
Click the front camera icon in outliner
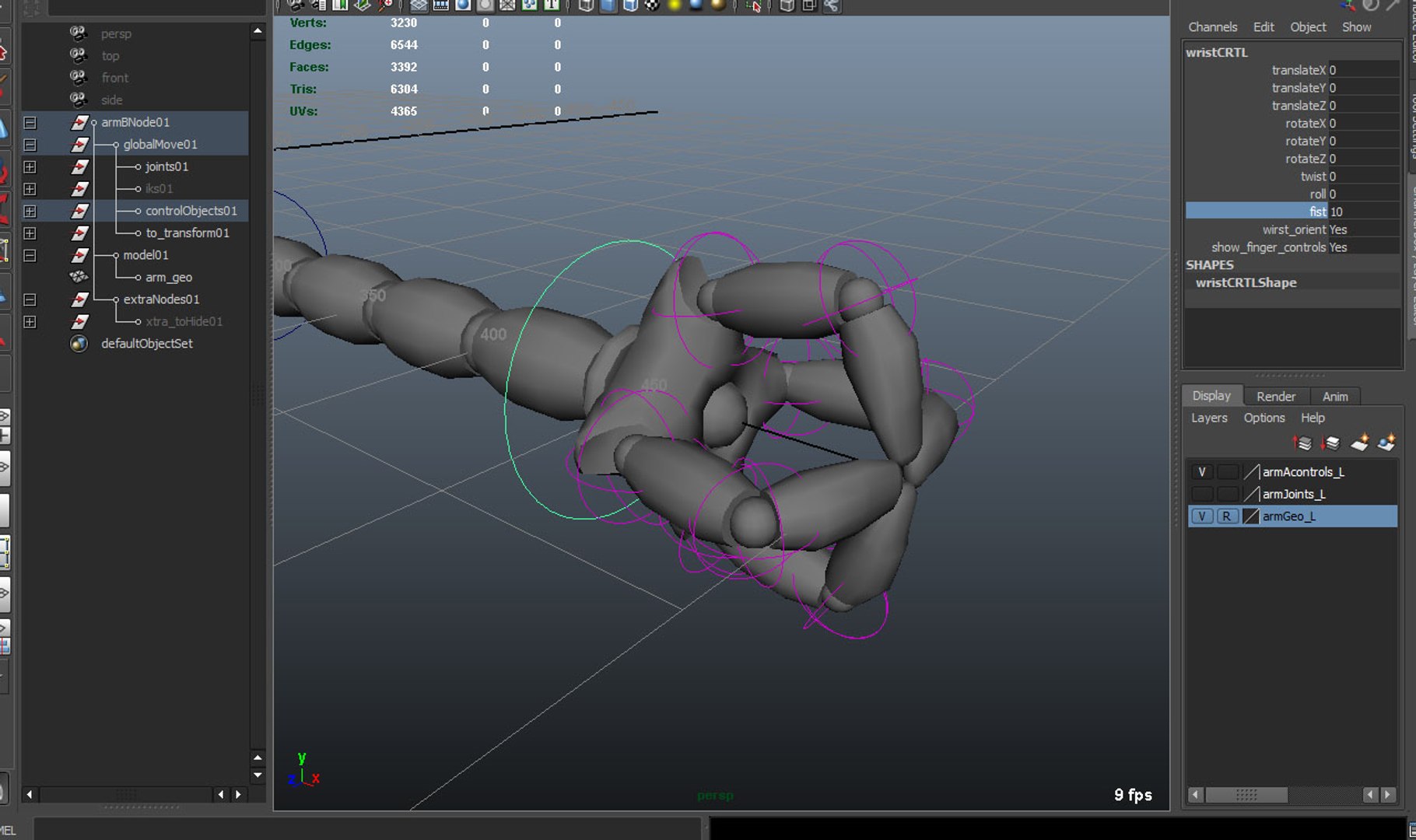pyautogui.click(x=79, y=78)
